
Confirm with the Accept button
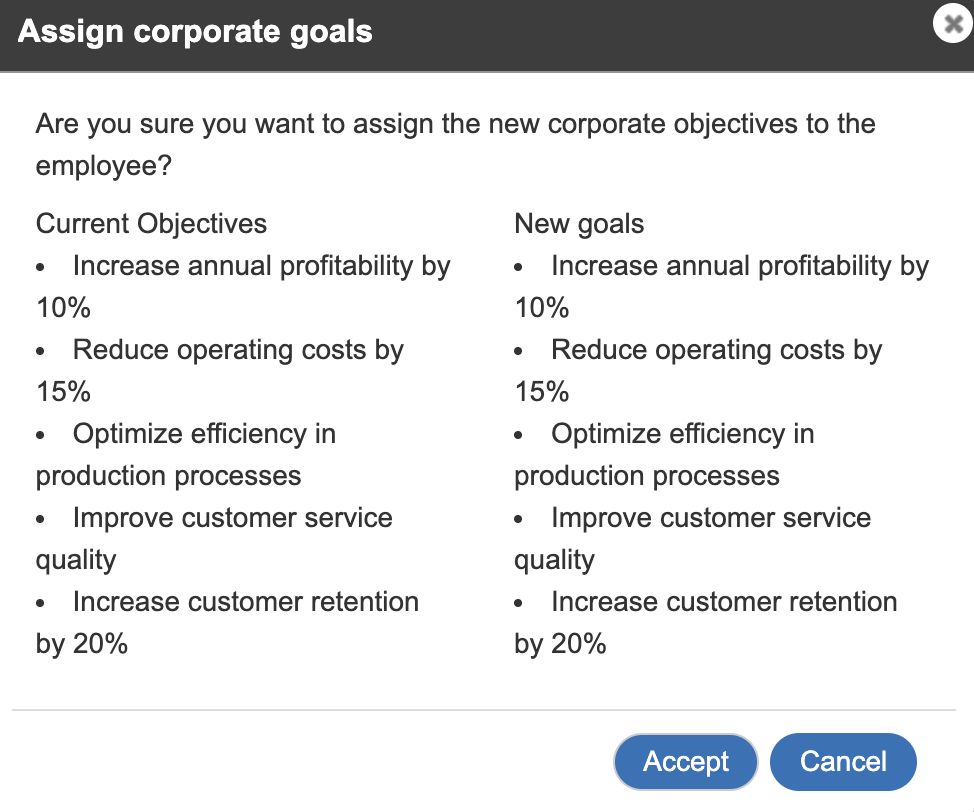click(685, 762)
